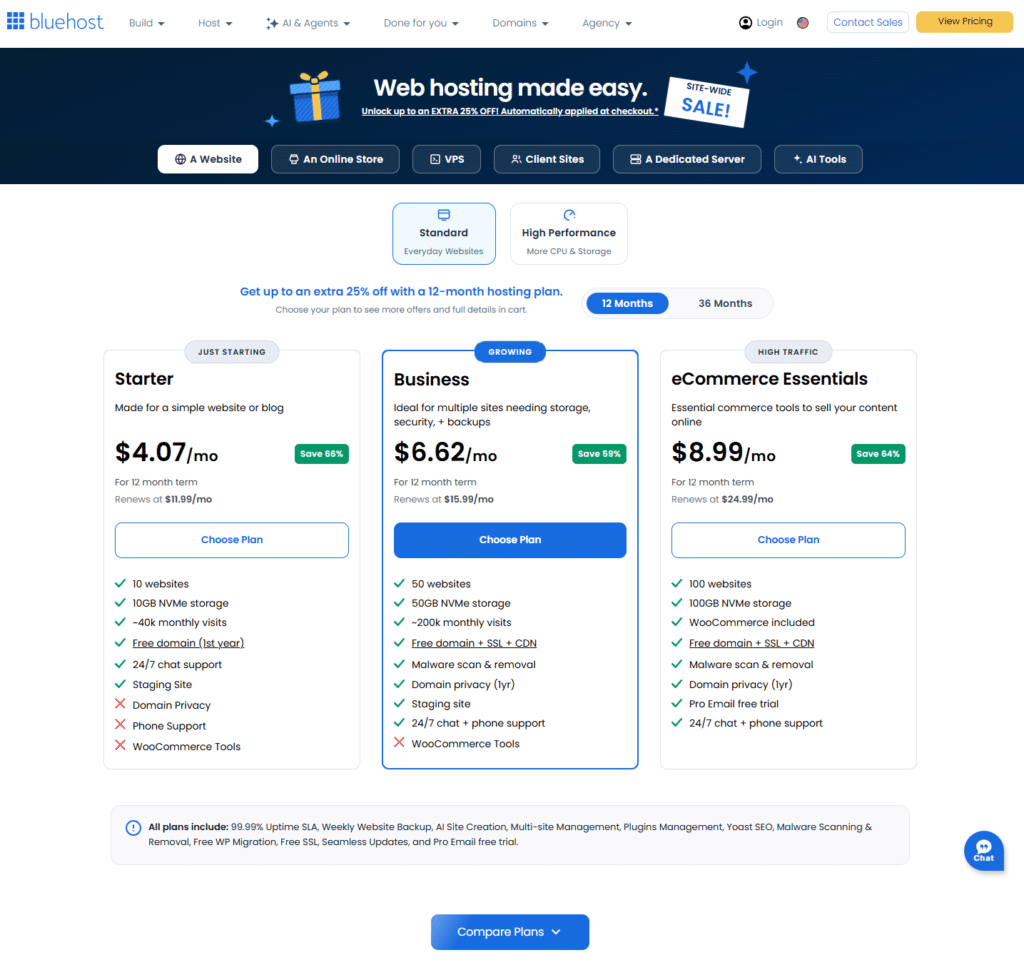Image resolution: width=1024 pixels, height=980 pixels.
Task: Click the JUST STARTING label above Starter
Action: [x=232, y=352]
